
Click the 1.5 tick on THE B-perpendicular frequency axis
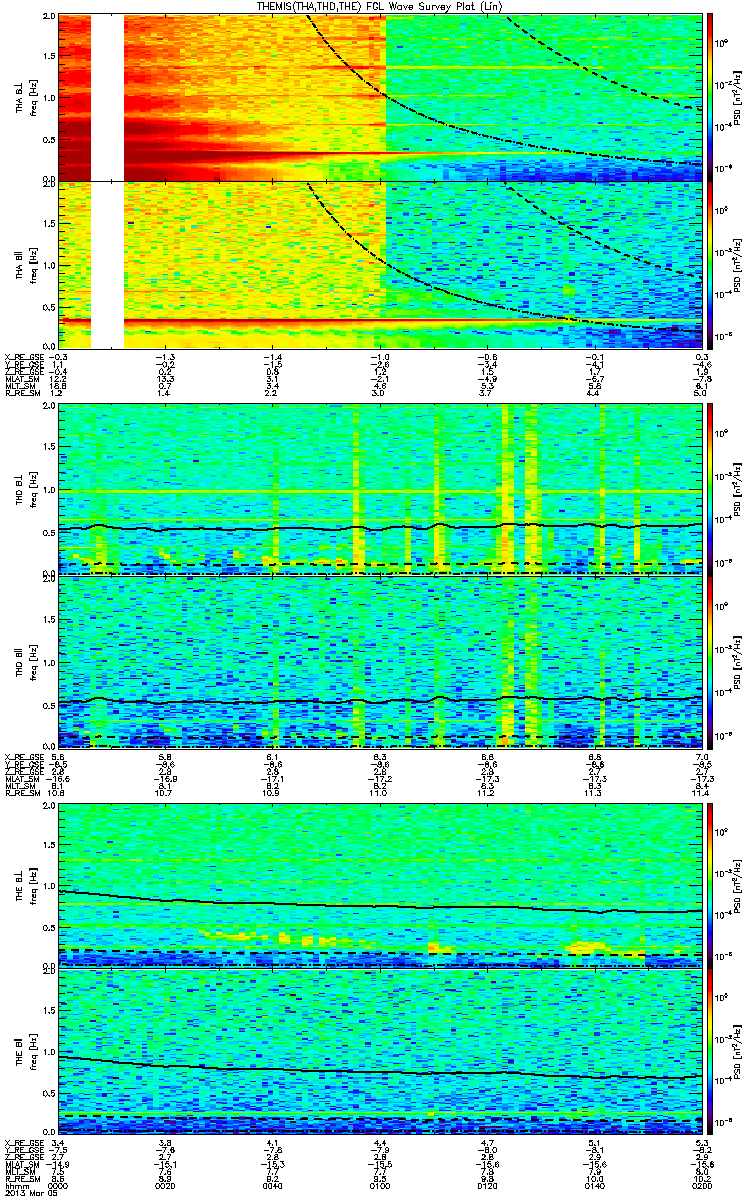pos(49,843)
